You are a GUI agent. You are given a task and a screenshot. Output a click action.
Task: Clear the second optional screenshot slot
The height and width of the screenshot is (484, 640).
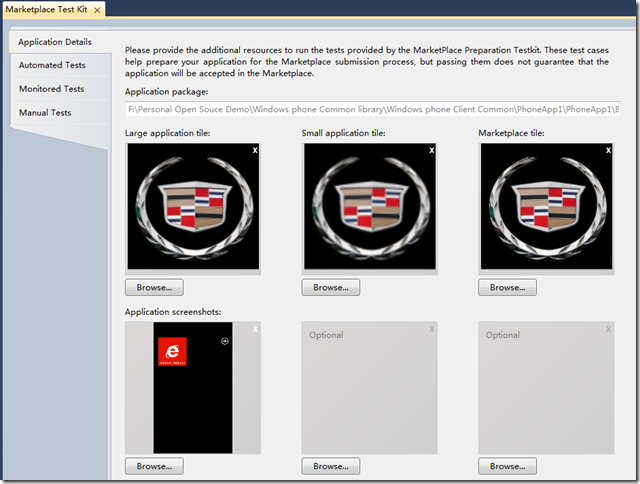[432, 329]
